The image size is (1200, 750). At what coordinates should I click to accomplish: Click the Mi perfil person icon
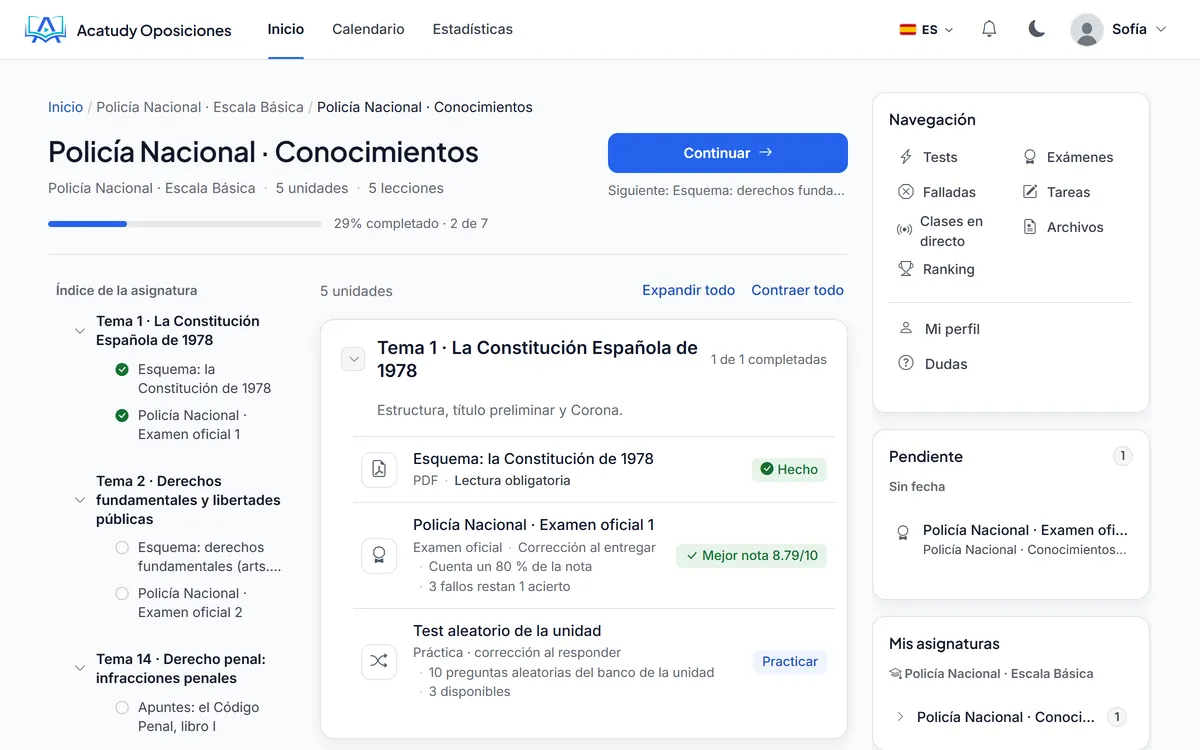[906, 329]
